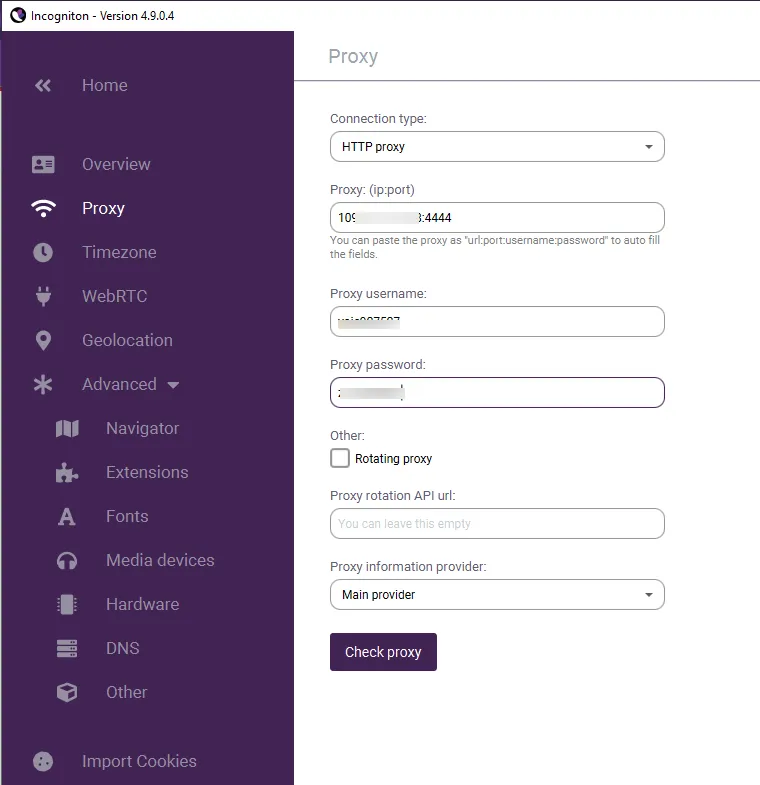Open the Connection type dropdown
Image resolution: width=760 pixels, height=785 pixels.
coord(497,147)
